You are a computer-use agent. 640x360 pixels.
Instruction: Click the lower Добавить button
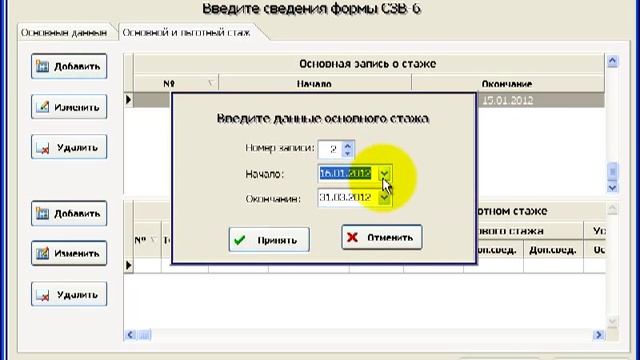[69, 213]
